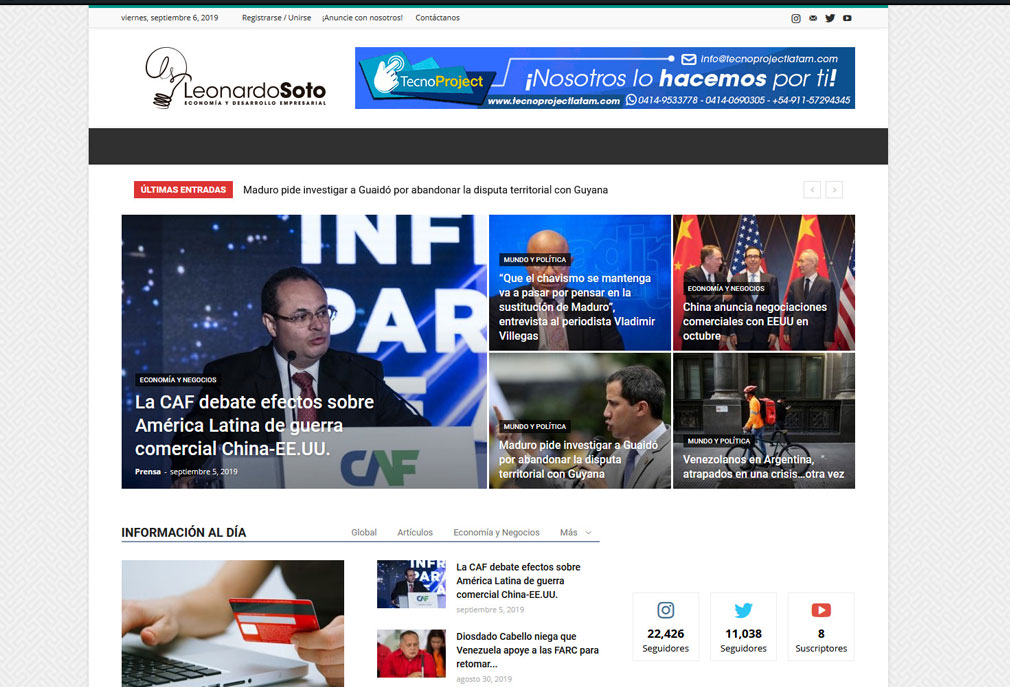Click ÚLTIMAS ENTRADAS red label
This screenshot has height=687, width=1010.
pos(184,190)
